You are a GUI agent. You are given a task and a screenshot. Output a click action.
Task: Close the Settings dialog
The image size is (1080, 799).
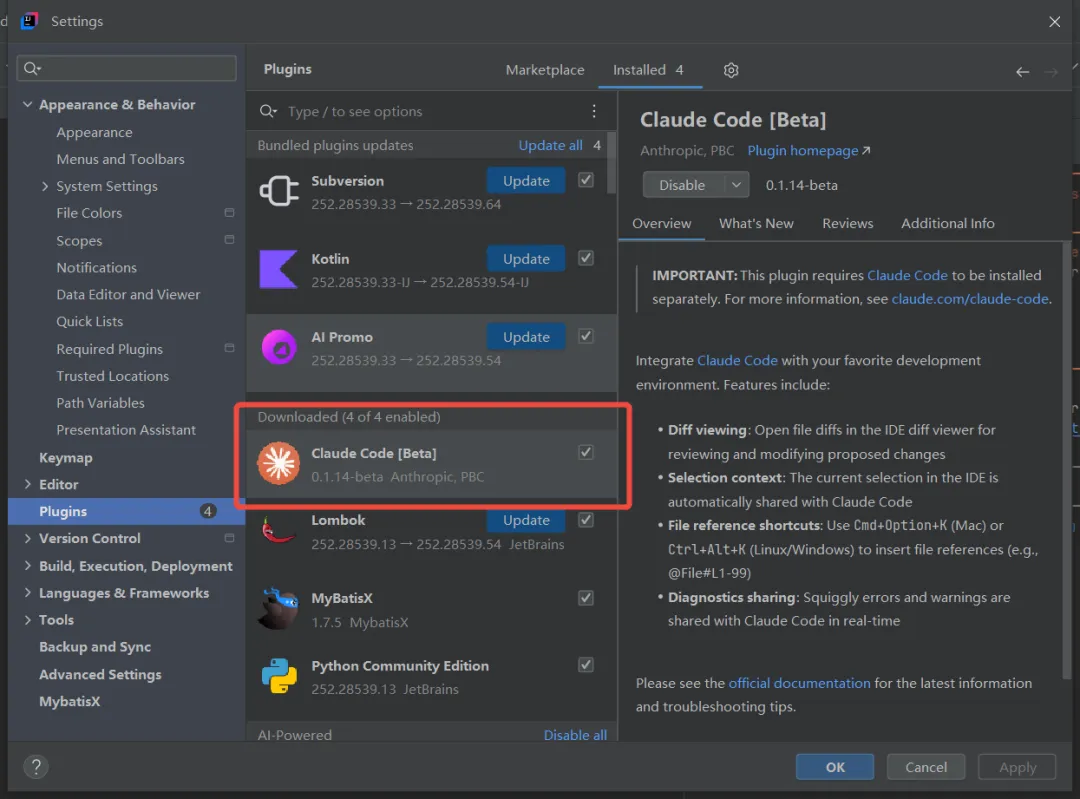pos(1055,22)
